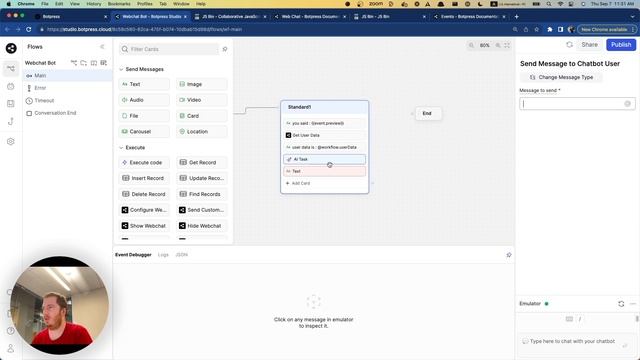This screenshot has height=360, width=640.
Task: Choose the Location message card
Action: [x=202, y=132]
